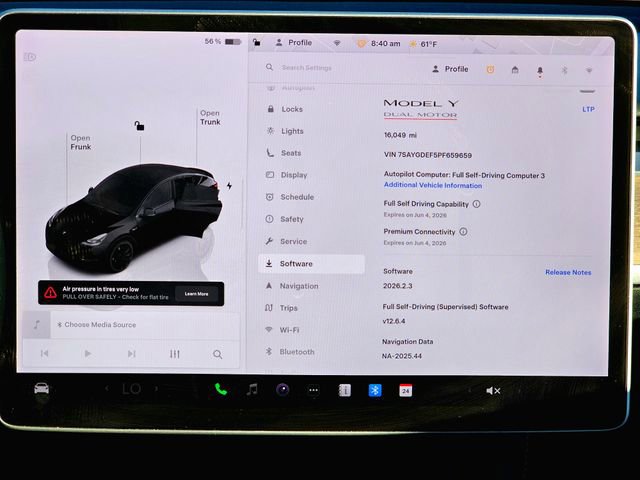Open the Manual app in bottom bar
Screen dimensions: 640x480
(x=344, y=391)
